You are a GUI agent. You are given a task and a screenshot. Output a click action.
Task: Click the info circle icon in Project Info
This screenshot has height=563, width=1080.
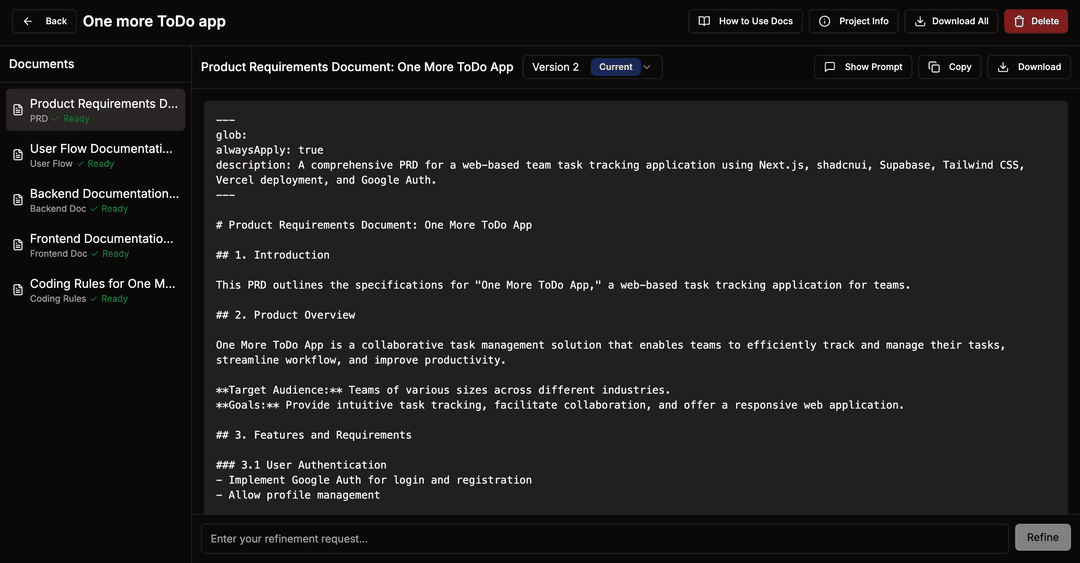pos(825,21)
